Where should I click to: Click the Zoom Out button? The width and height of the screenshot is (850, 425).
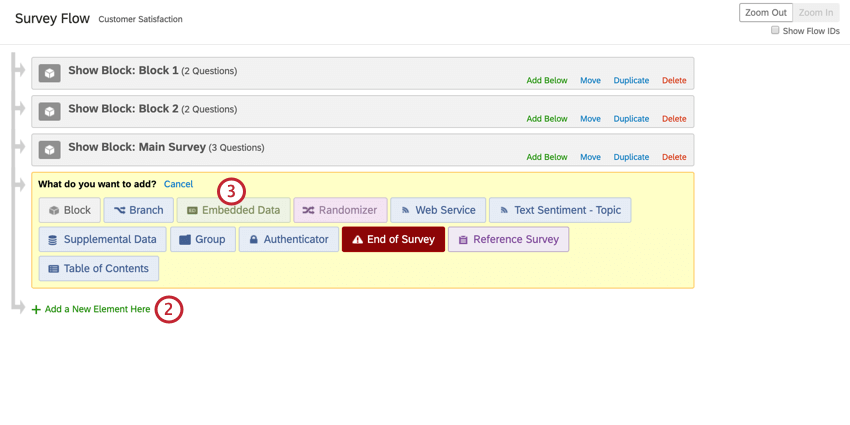point(765,12)
